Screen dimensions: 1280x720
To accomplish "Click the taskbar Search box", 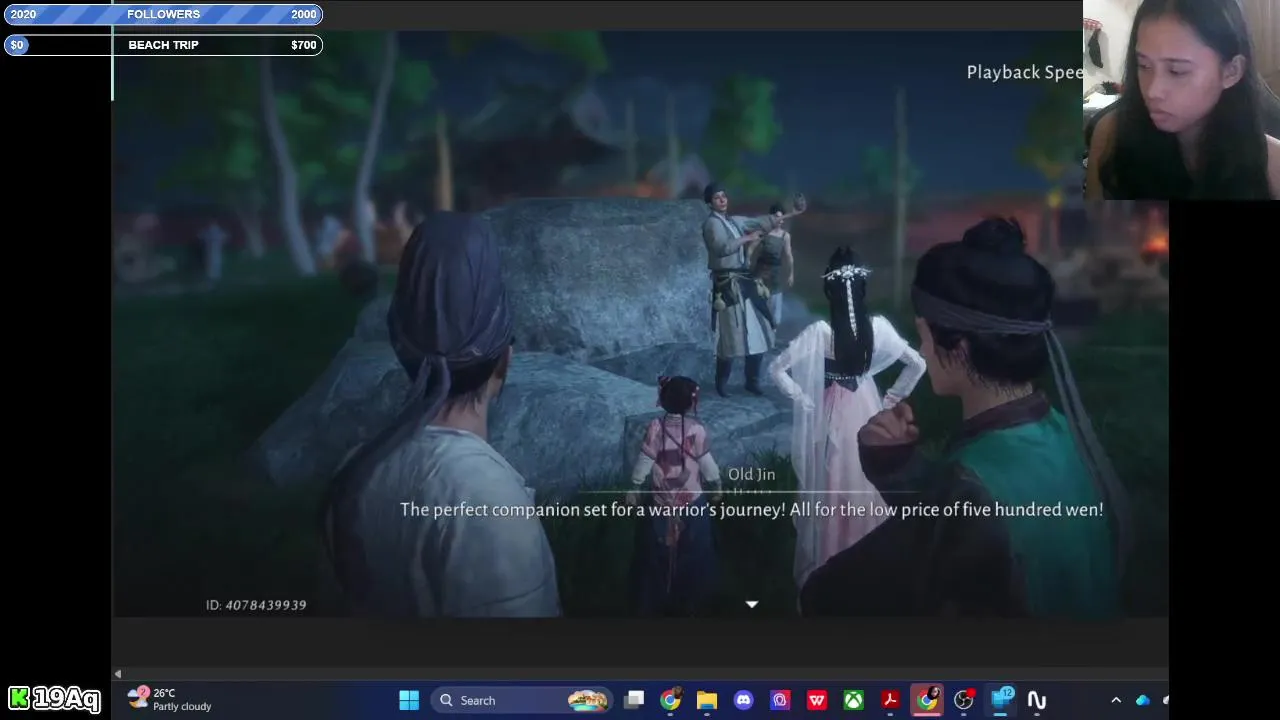I will [x=523, y=700].
